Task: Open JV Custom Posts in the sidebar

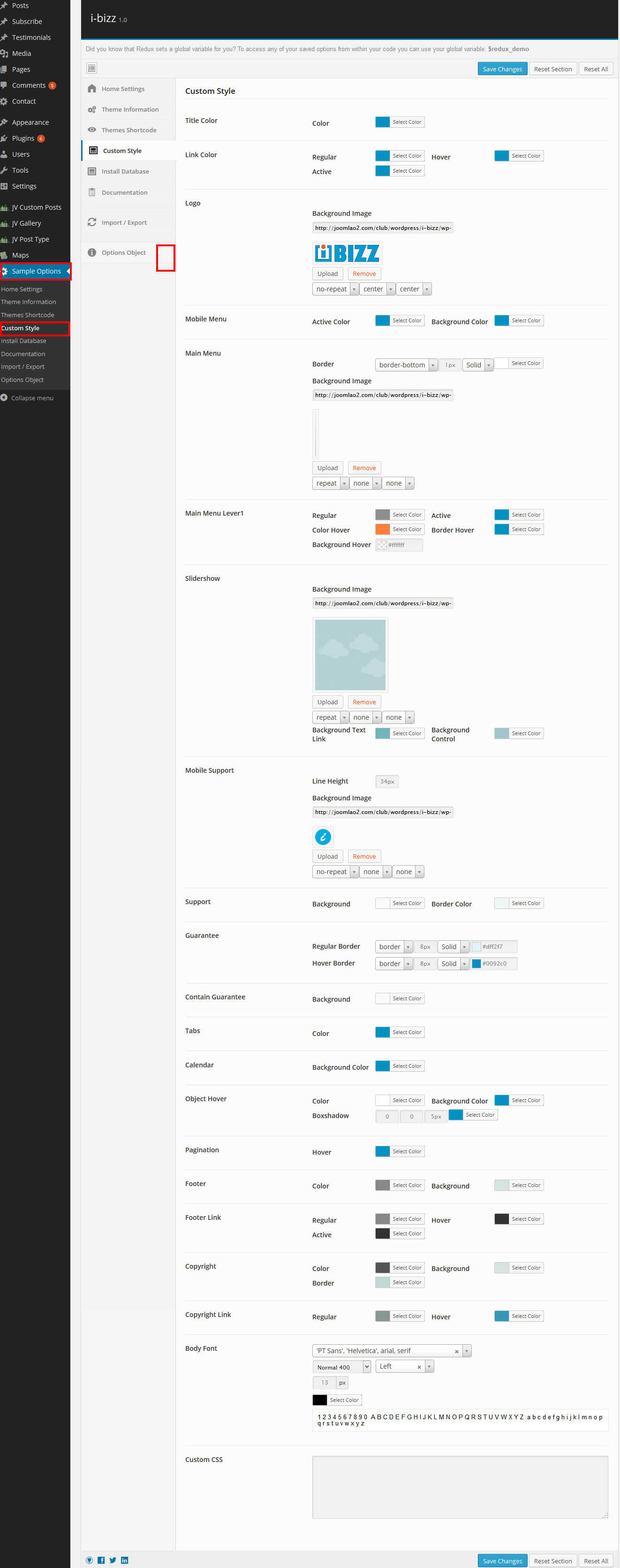Action: click(x=37, y=207)
